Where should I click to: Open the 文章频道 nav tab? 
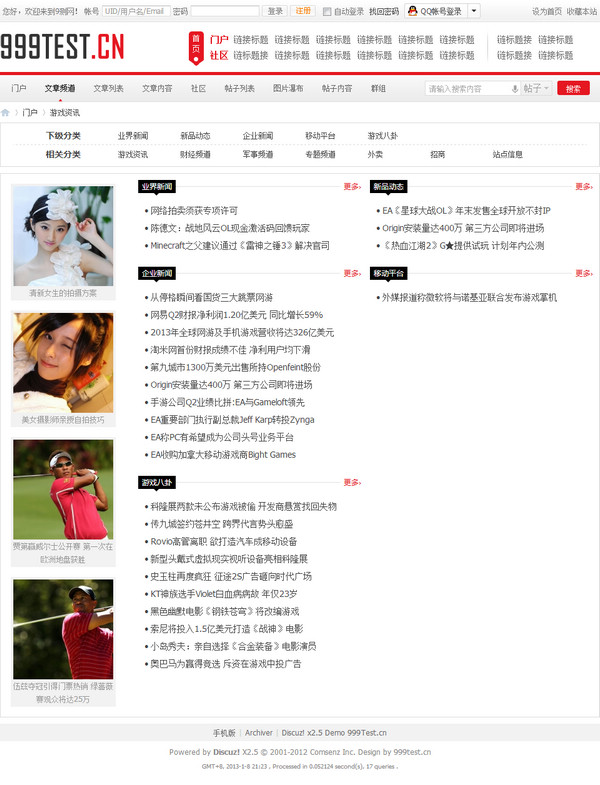coord(60,88)
